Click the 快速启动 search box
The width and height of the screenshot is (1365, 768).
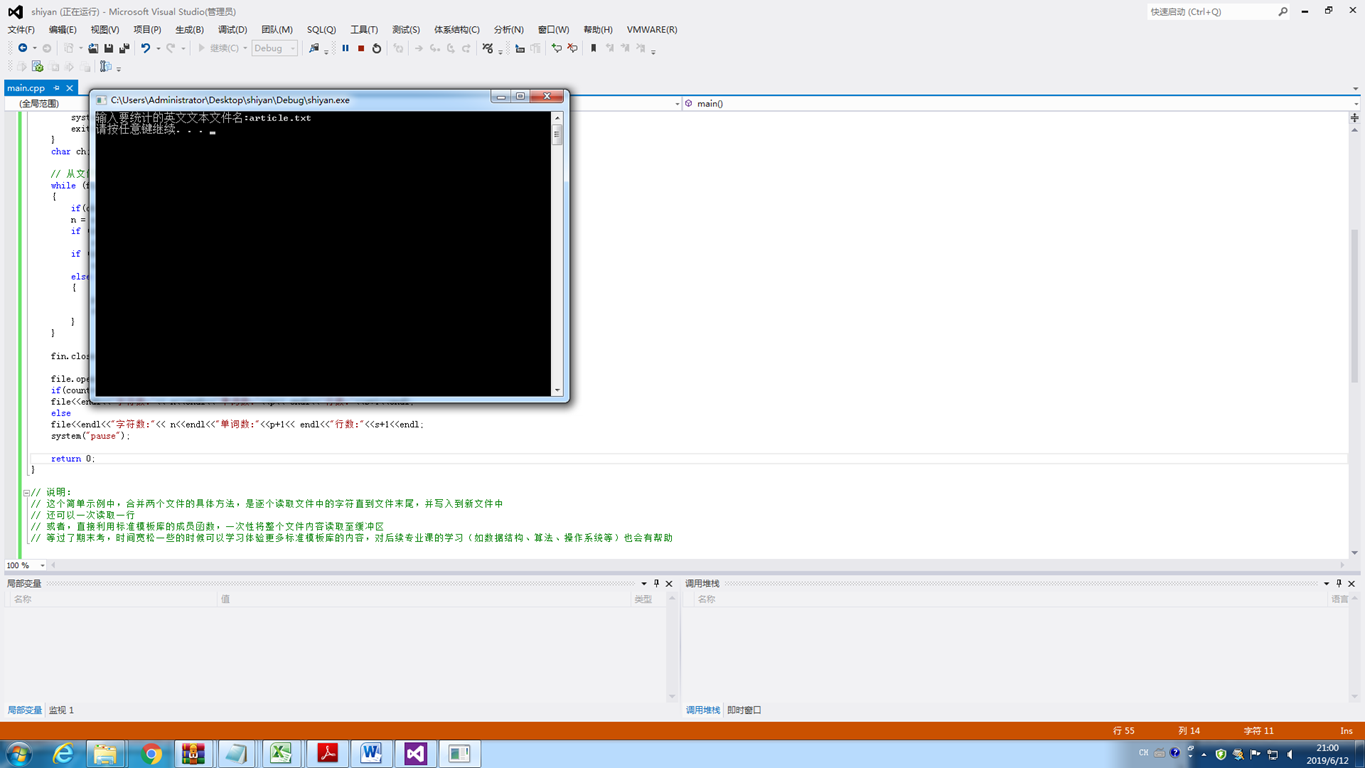pyautogui.click(x=1210, y=12)
